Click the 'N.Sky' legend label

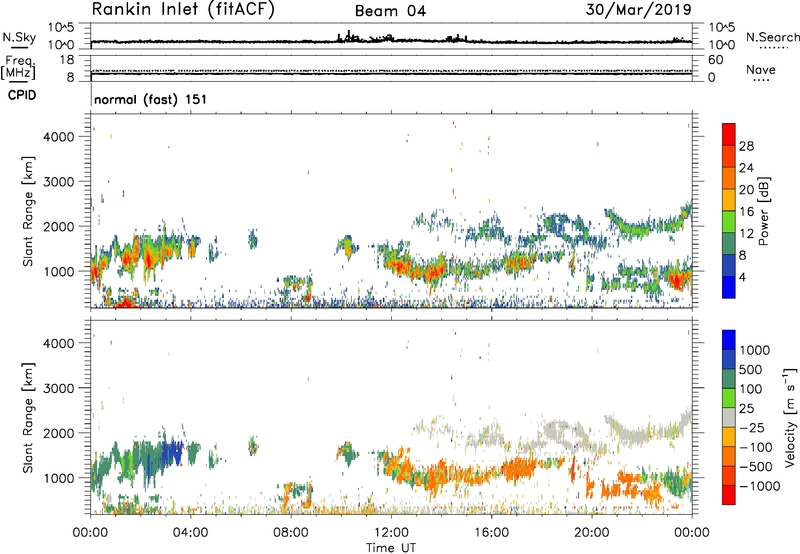click(19, 37)
